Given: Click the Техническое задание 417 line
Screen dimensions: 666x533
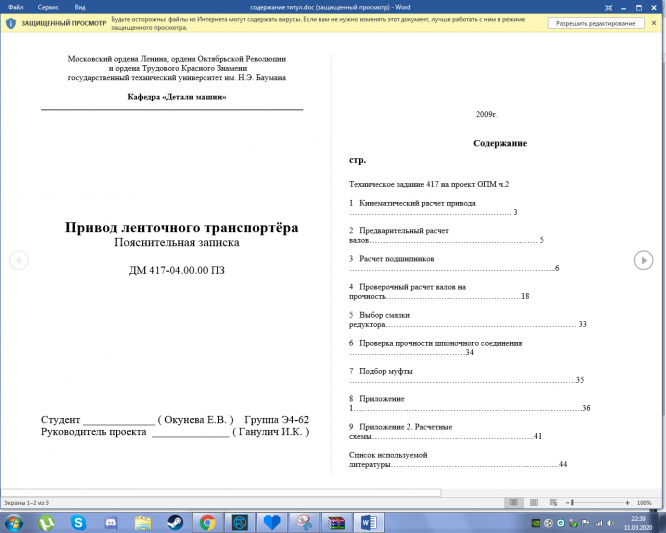Looking at the screenshot, I should coord(429,184).
